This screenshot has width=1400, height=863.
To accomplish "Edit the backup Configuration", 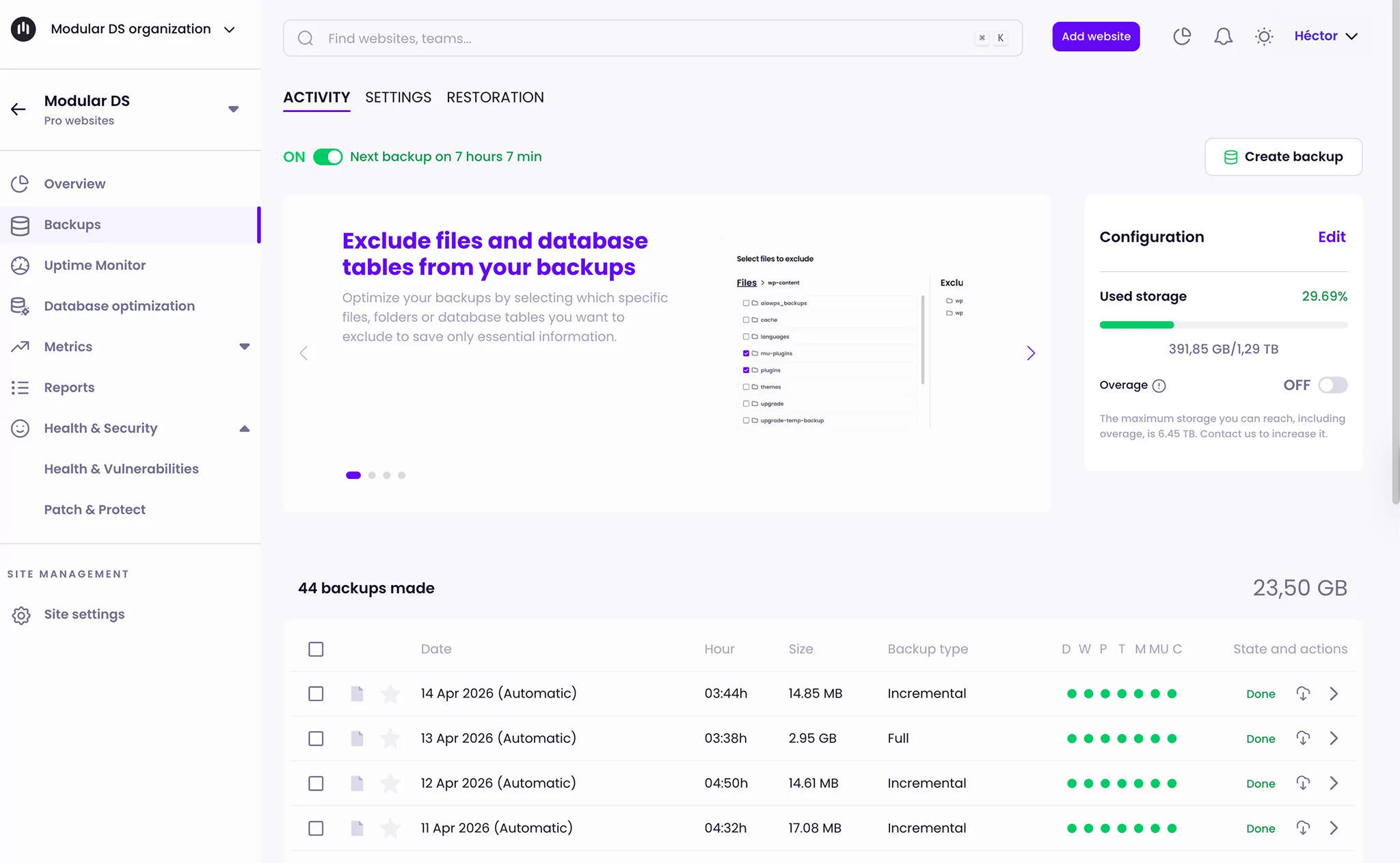I will point(1331,236).
